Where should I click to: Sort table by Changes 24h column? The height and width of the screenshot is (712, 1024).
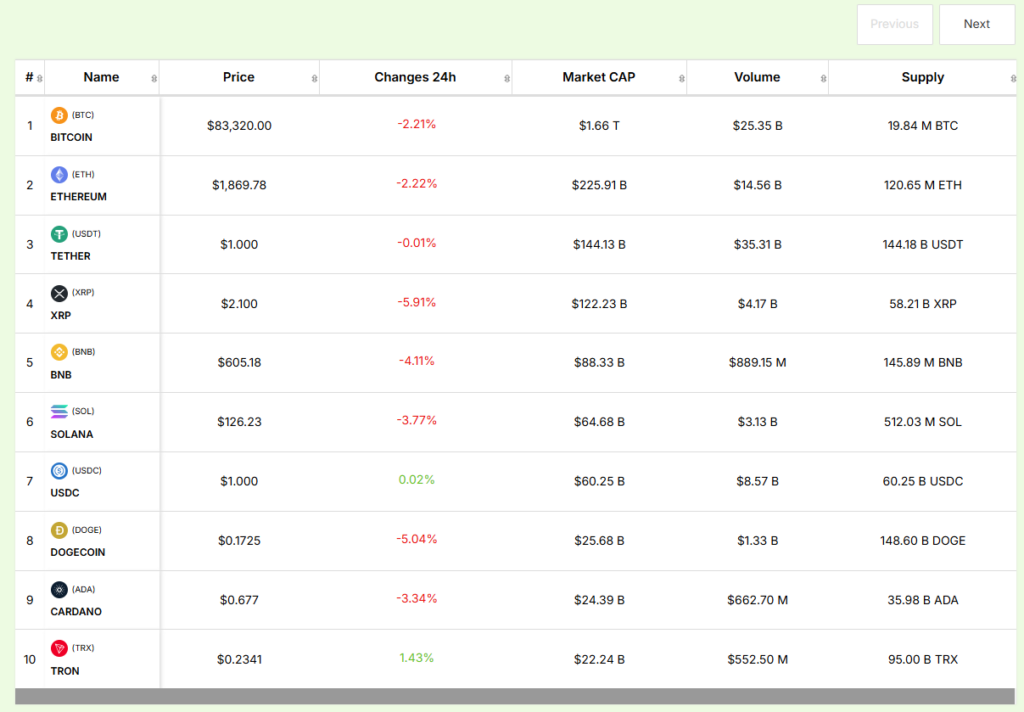coord(415,77)
